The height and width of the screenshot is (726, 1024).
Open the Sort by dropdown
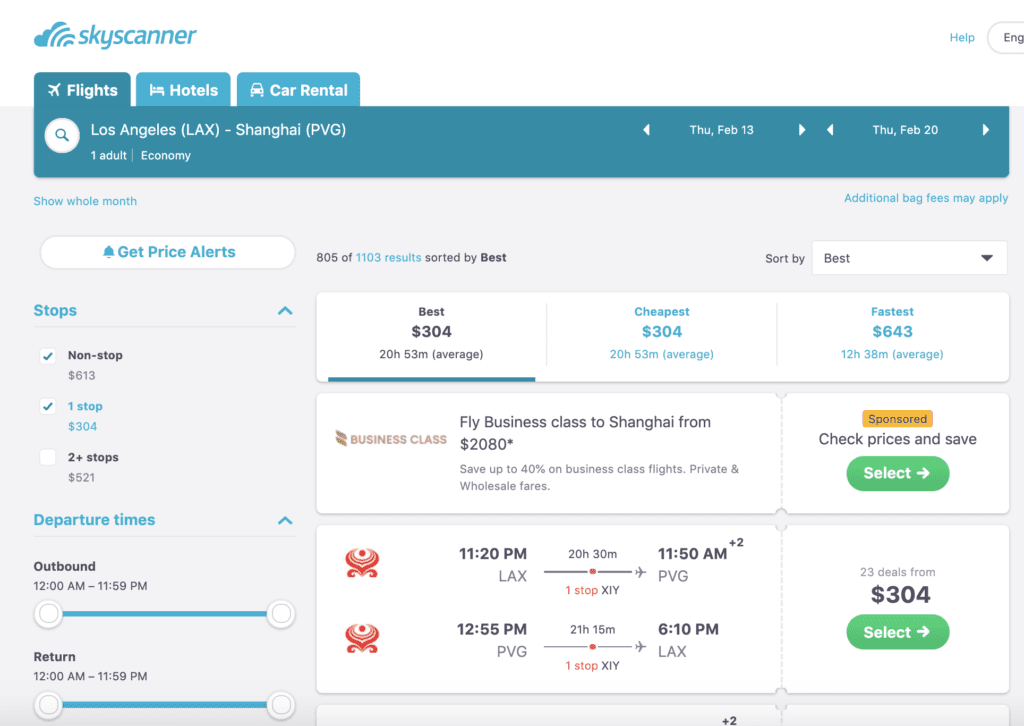(x=908, y=257)
